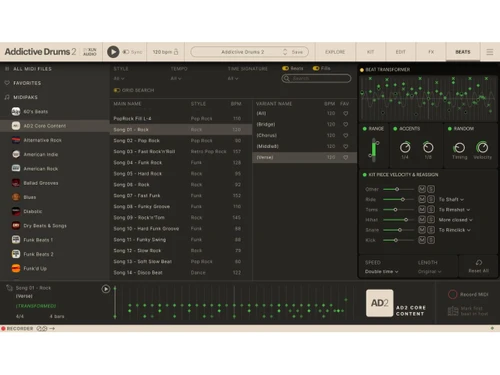
Task: Toggle the Accents section on/off
Action: [395, 129]
